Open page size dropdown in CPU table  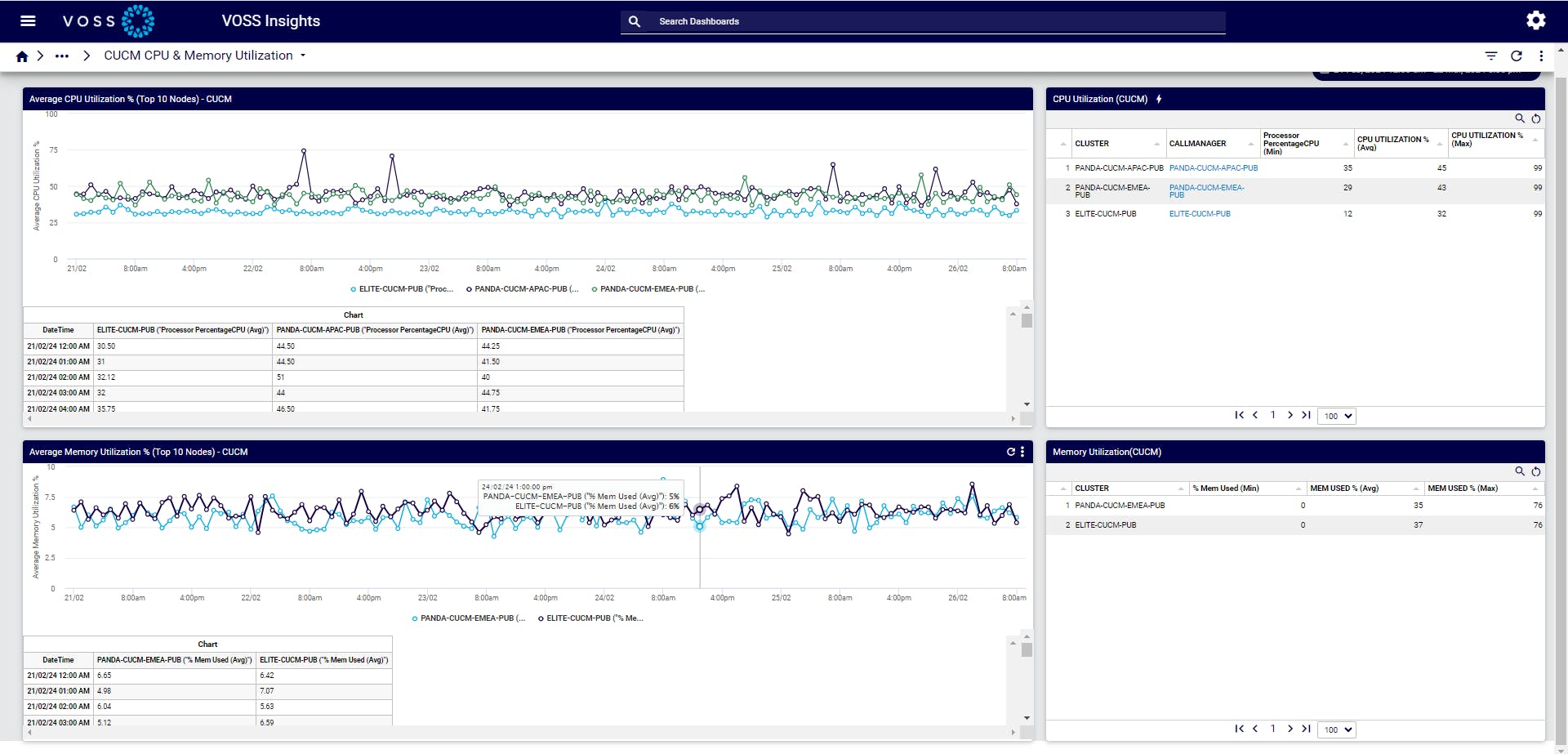tap(1337, 416)
